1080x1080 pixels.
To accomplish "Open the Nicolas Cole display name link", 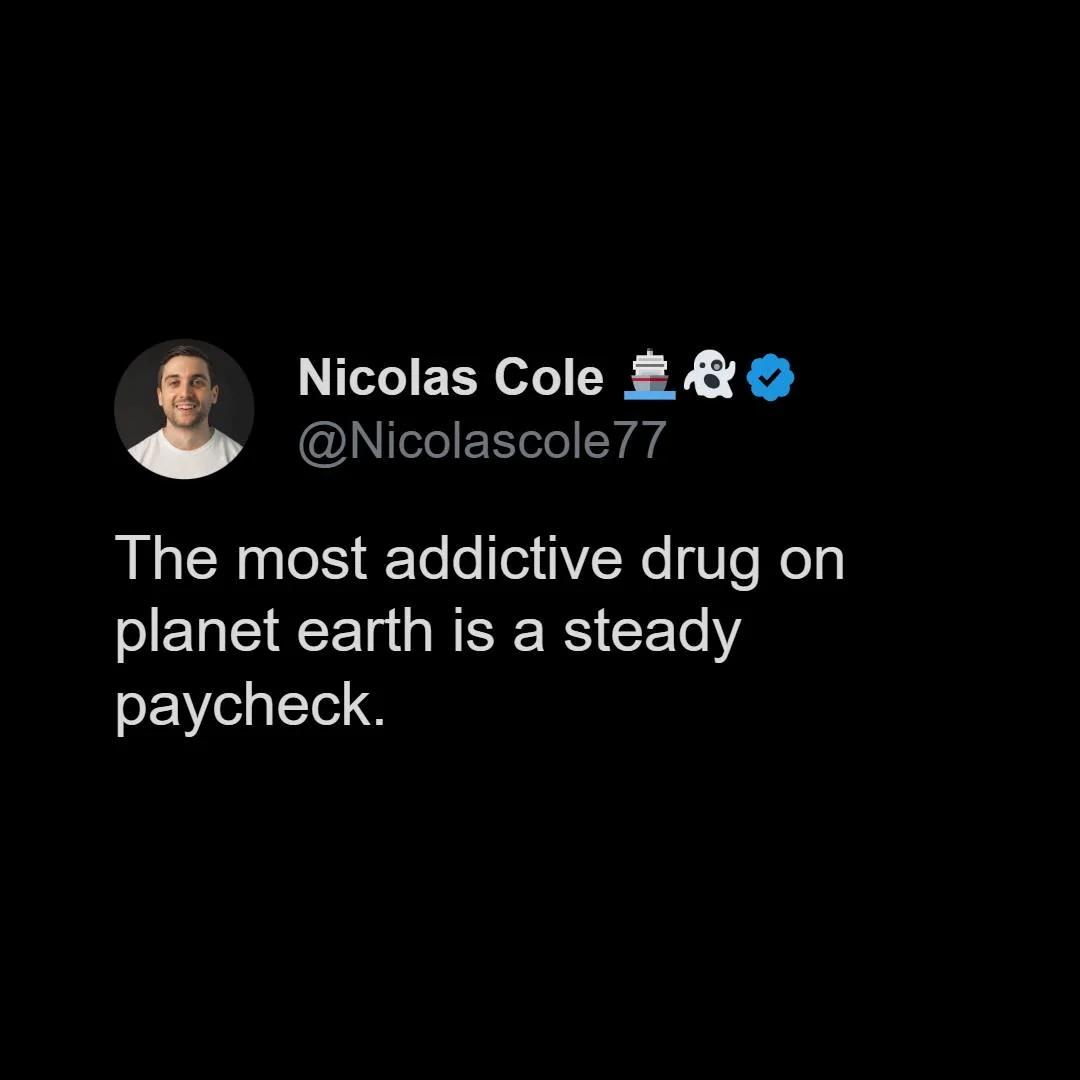I will click(x=450, y=377).
